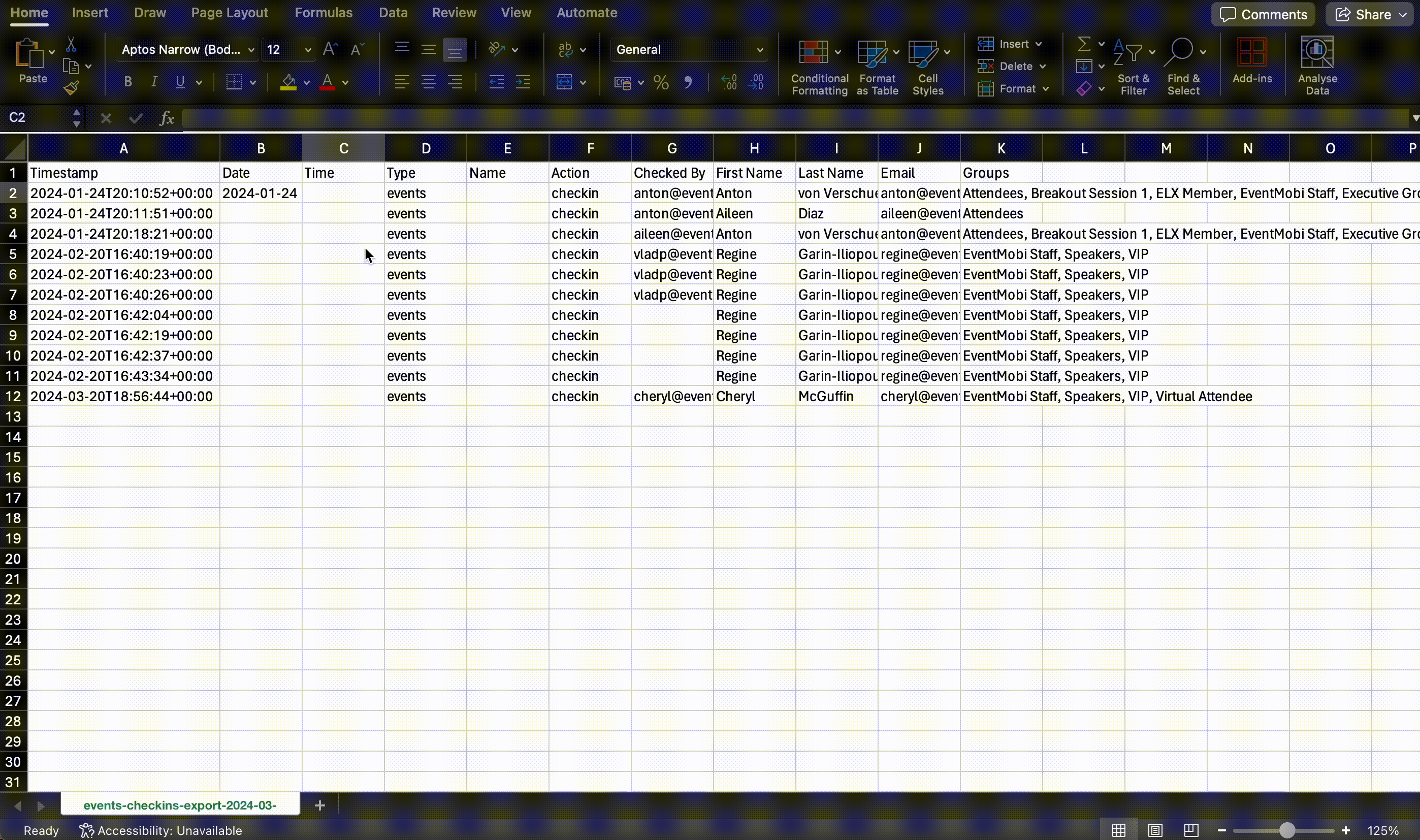Click the zoom slider handle
This screenshot has height=840, width=1420.
(x=1287, y=830)
